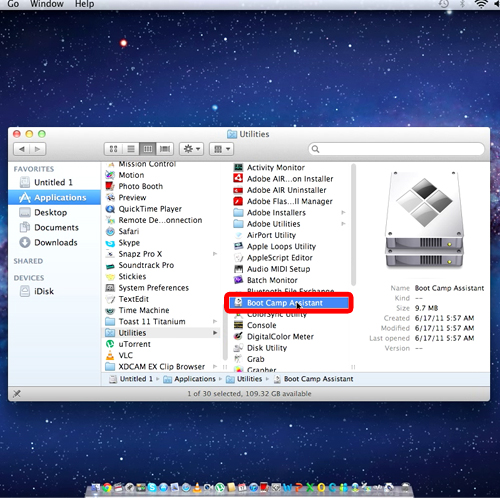Open the Window menu
Screen dimensions: 500x500
click(47, 4)
